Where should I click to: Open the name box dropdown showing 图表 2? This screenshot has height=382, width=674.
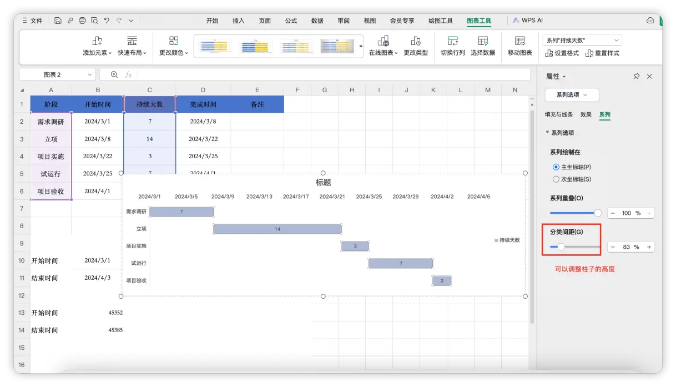[x=90, y=74]
